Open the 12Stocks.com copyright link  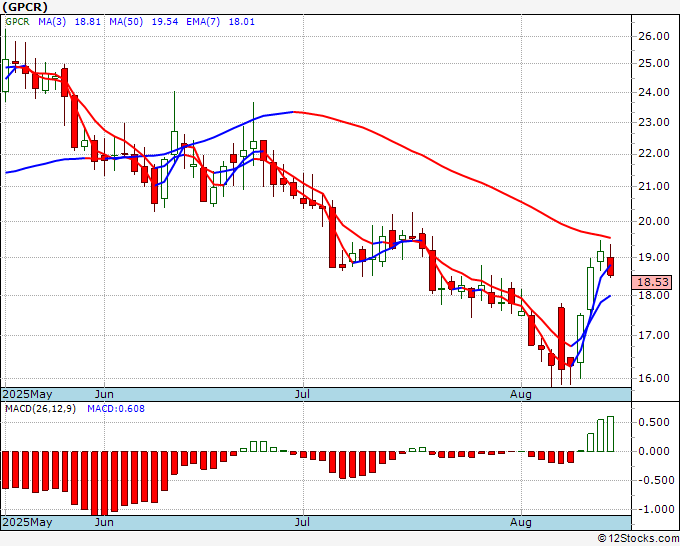[x=638, y=539]
